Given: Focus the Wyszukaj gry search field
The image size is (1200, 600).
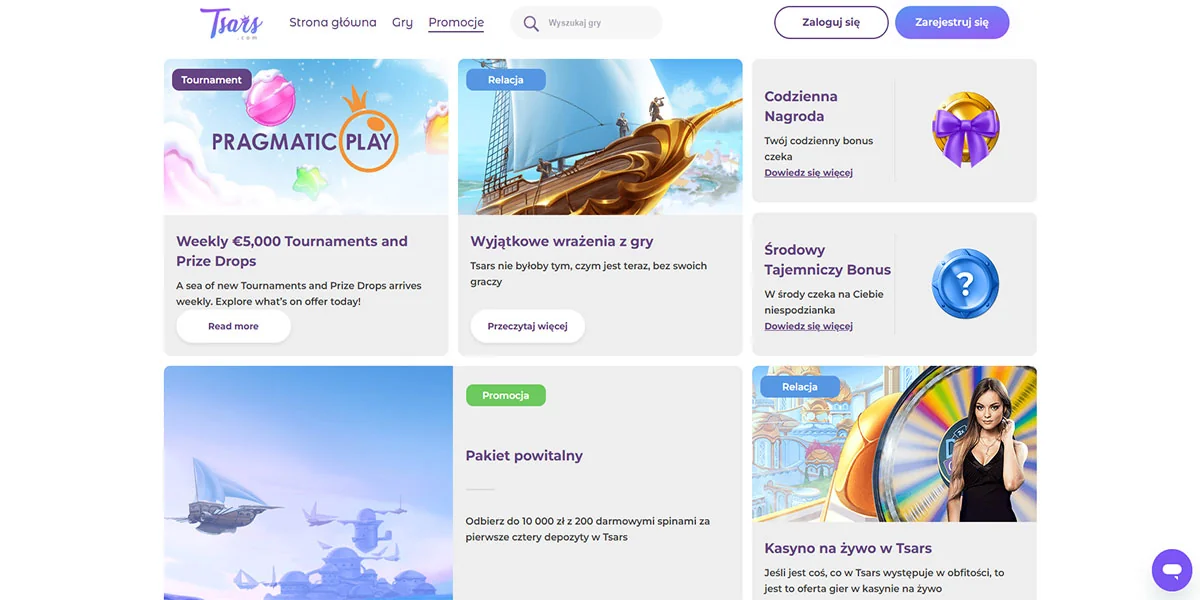Looking at the screenshot, I should (x=586, y=23).
